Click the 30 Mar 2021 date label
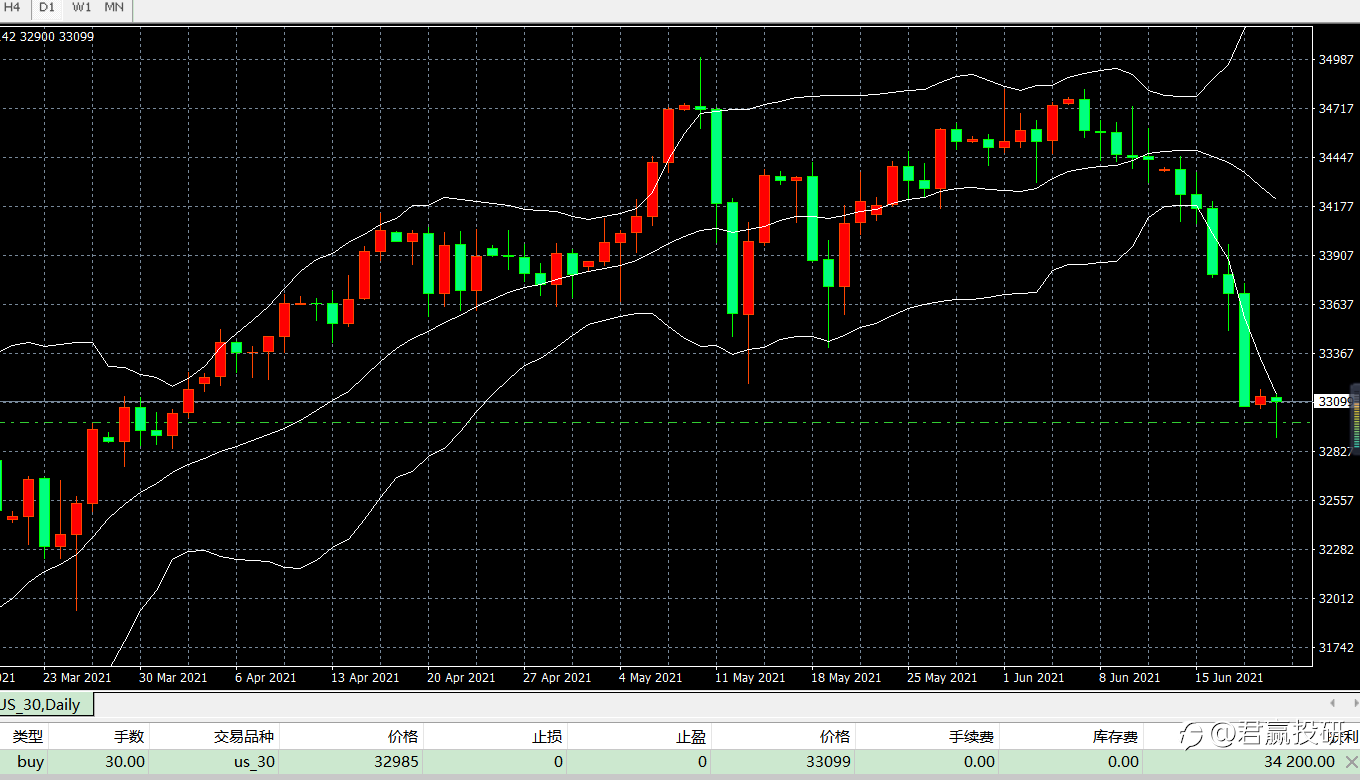This screenshot has width=1360, height=780. 173,678
